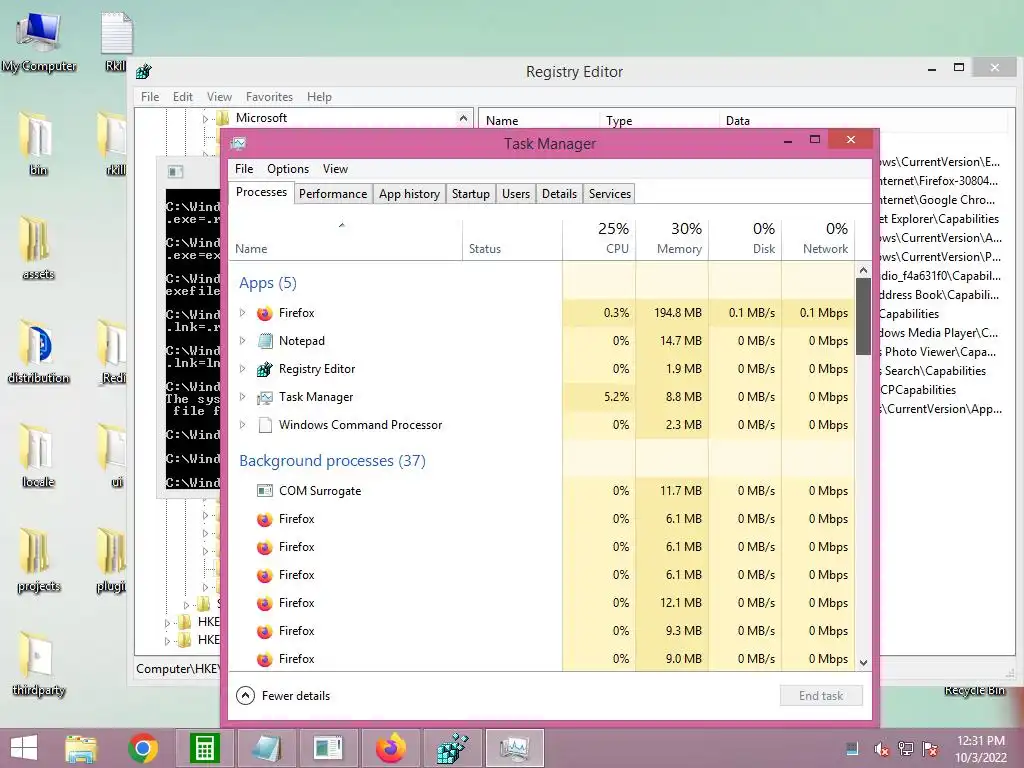The width and height of the screenshot is (1024, 768).
Task: Select the locale folder on desktop
Action: point(38,456)
